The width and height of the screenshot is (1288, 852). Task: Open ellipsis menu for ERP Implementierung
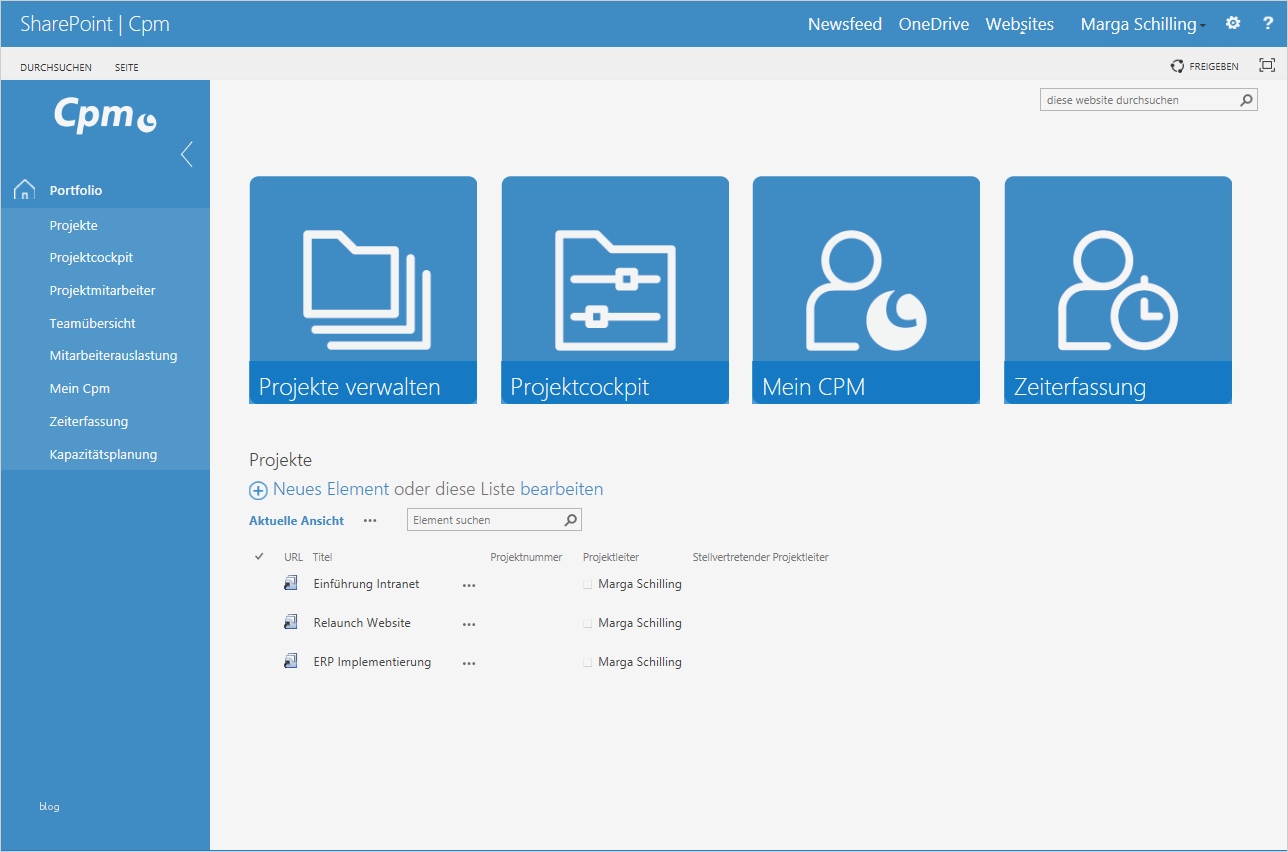[x=469, y=664]
